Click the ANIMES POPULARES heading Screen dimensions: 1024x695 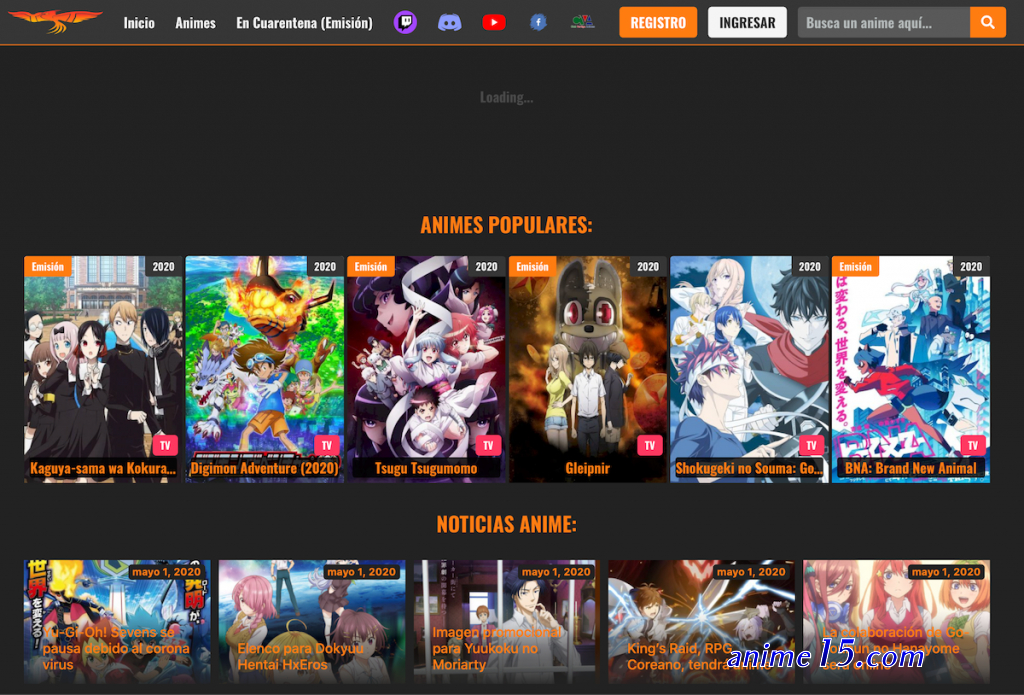pyautogui.click(x=506, y=225)
